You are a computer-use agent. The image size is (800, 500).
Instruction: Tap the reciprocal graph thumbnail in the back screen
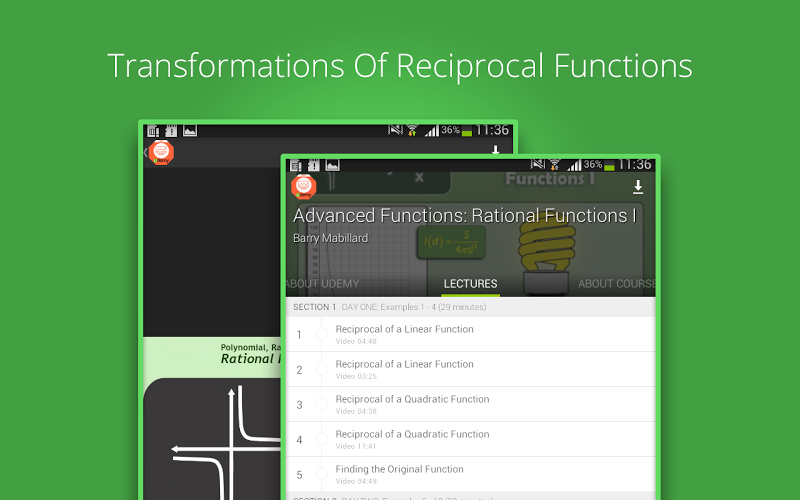click(212, 439)
